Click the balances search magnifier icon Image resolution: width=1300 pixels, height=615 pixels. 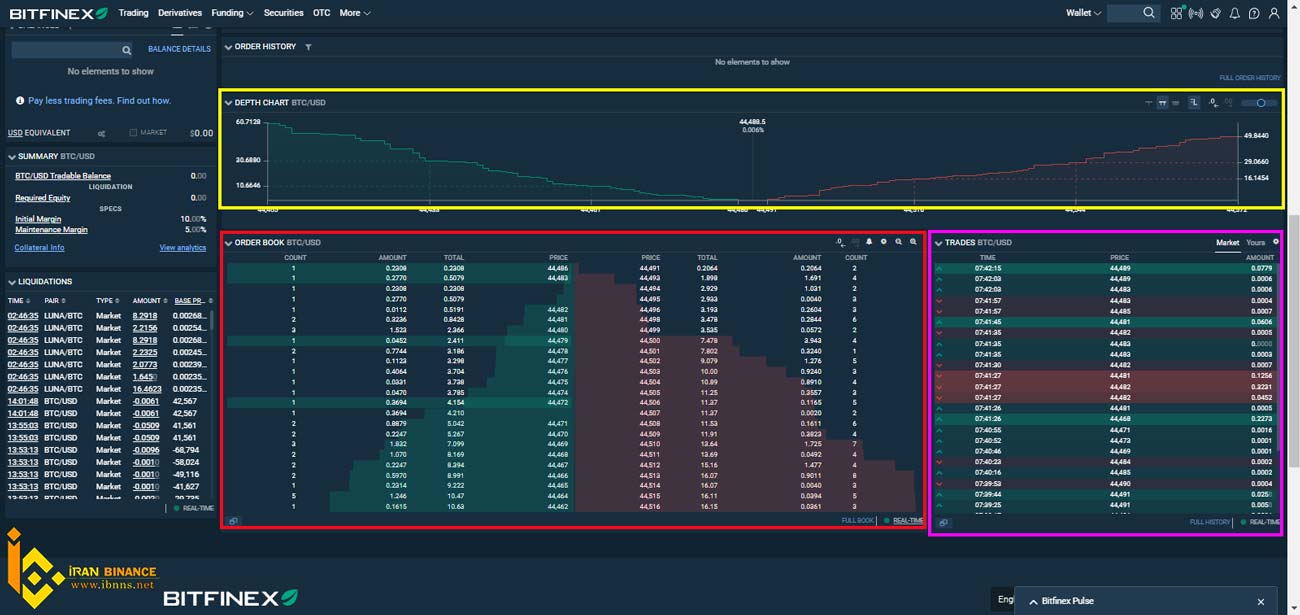(x=126, y=49)
